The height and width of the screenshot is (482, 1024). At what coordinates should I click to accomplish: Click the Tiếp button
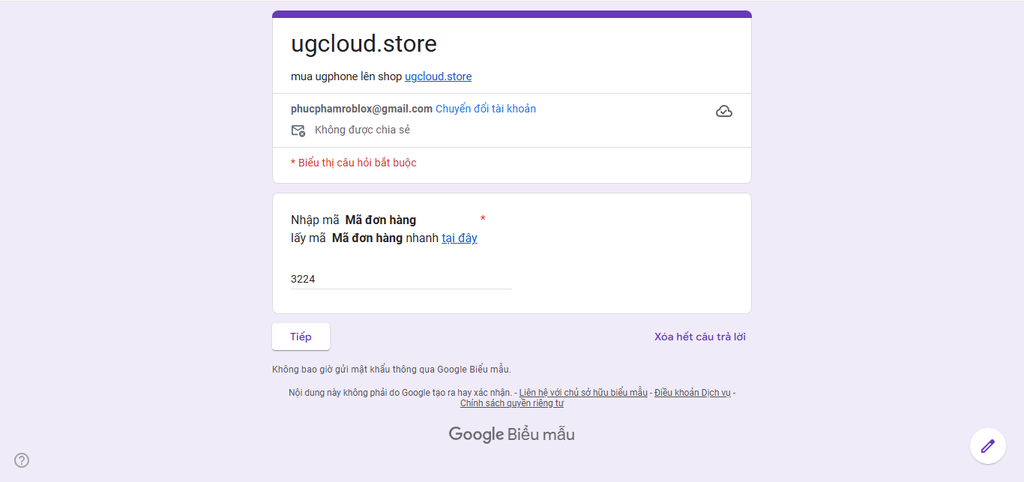pyautogui.click(x=301, y=337)
